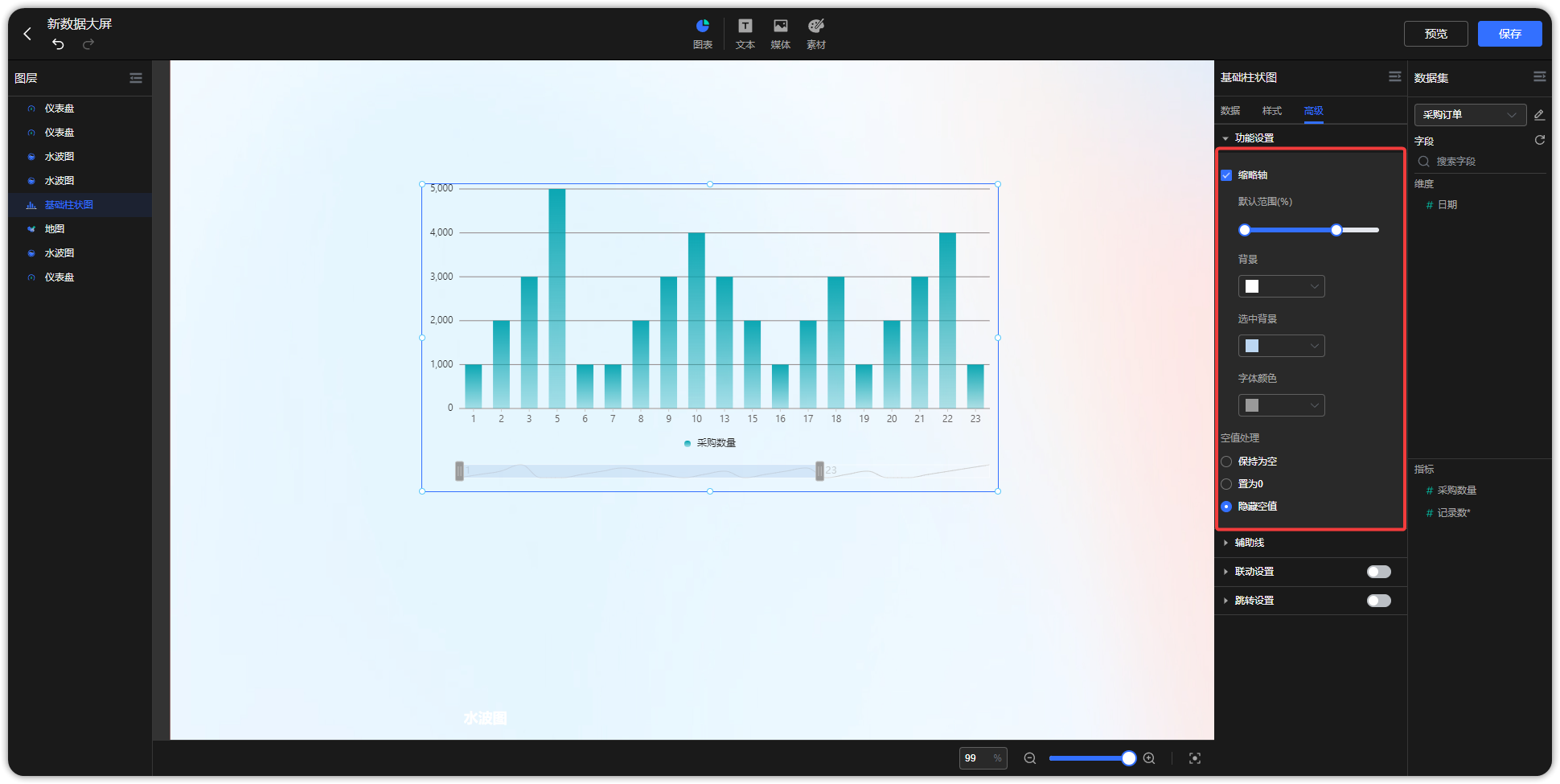Open the 选中背景 color dropdown
Viewport: 1560px width, 784px height.
point(1281,346)
